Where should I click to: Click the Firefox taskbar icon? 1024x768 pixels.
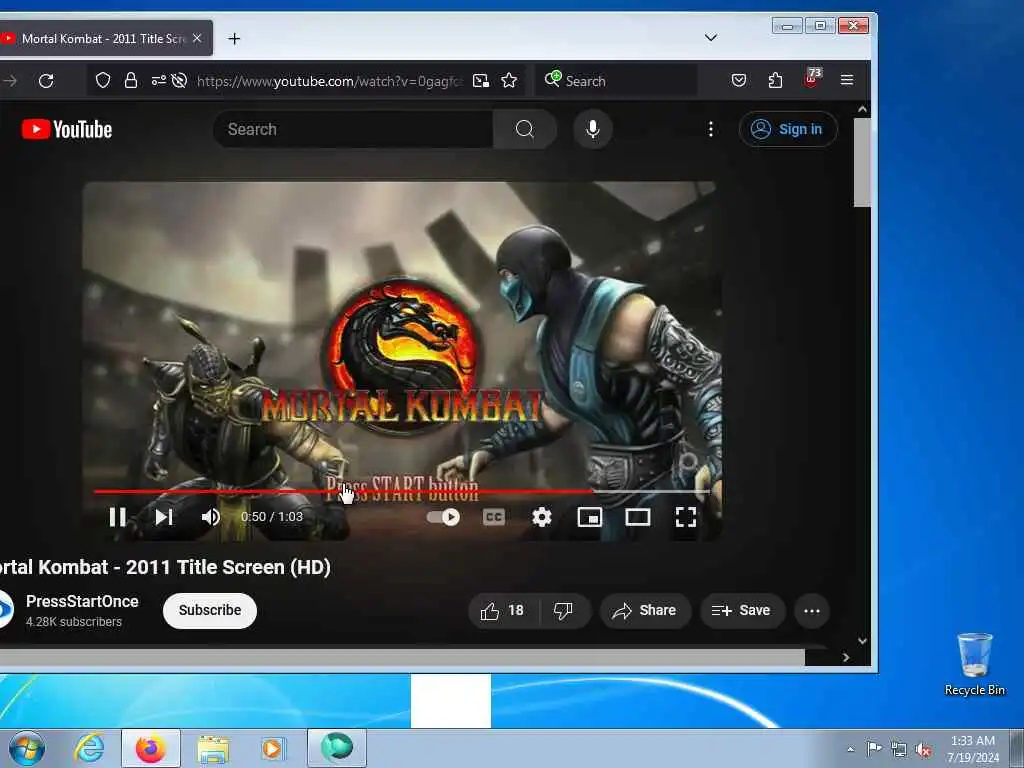pos(151,748)
